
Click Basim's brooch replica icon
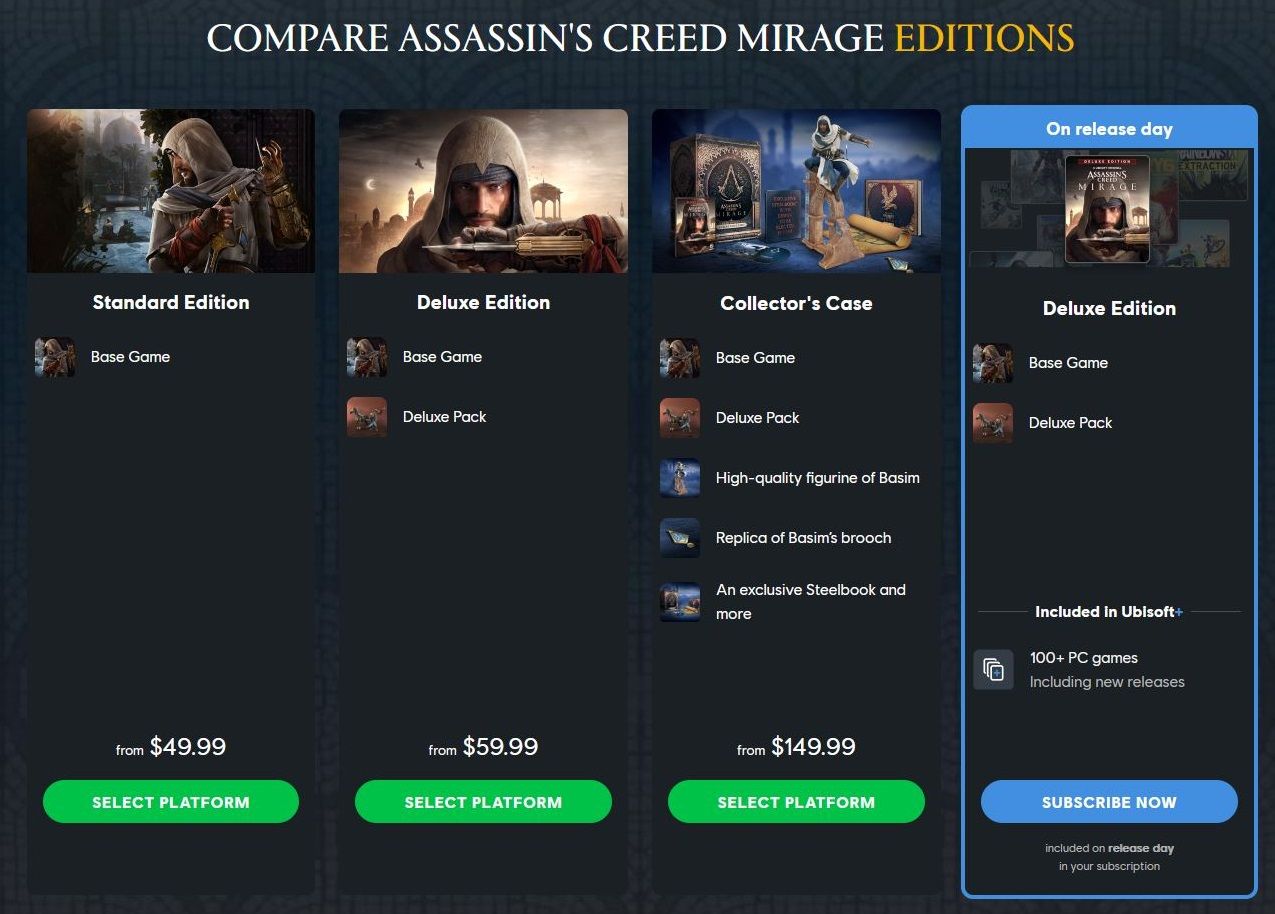click(680, 538)
